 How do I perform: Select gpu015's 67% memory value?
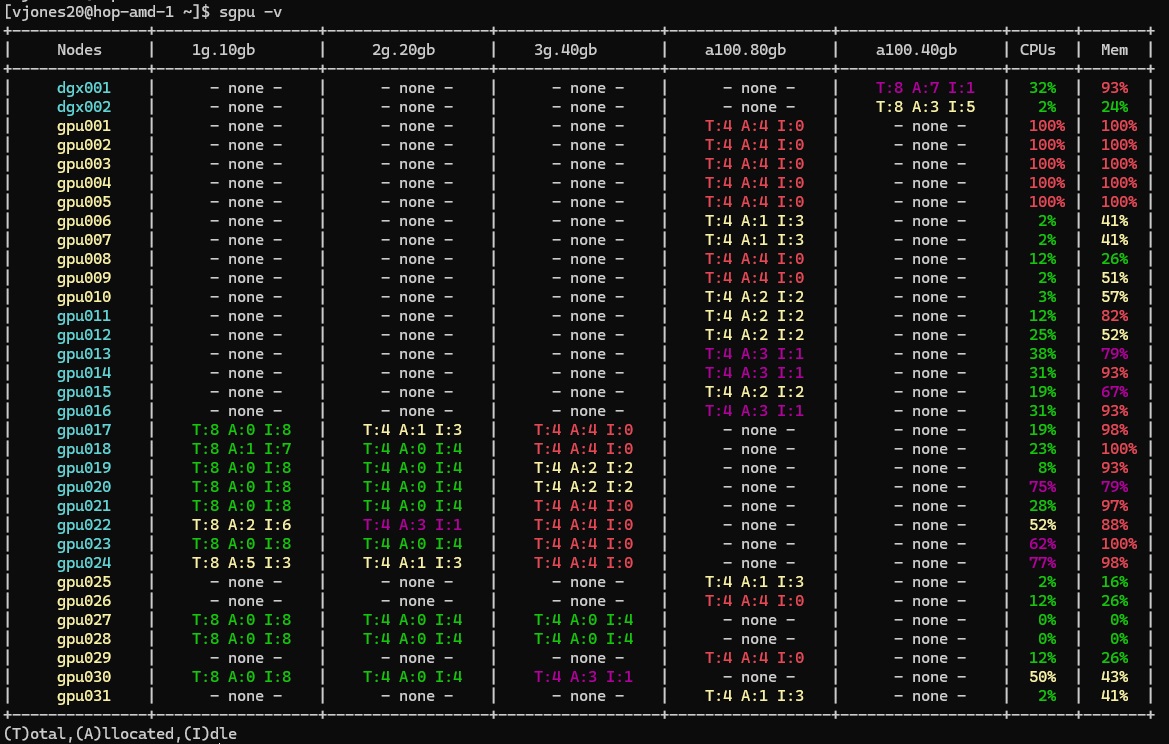coord(1115,392)
